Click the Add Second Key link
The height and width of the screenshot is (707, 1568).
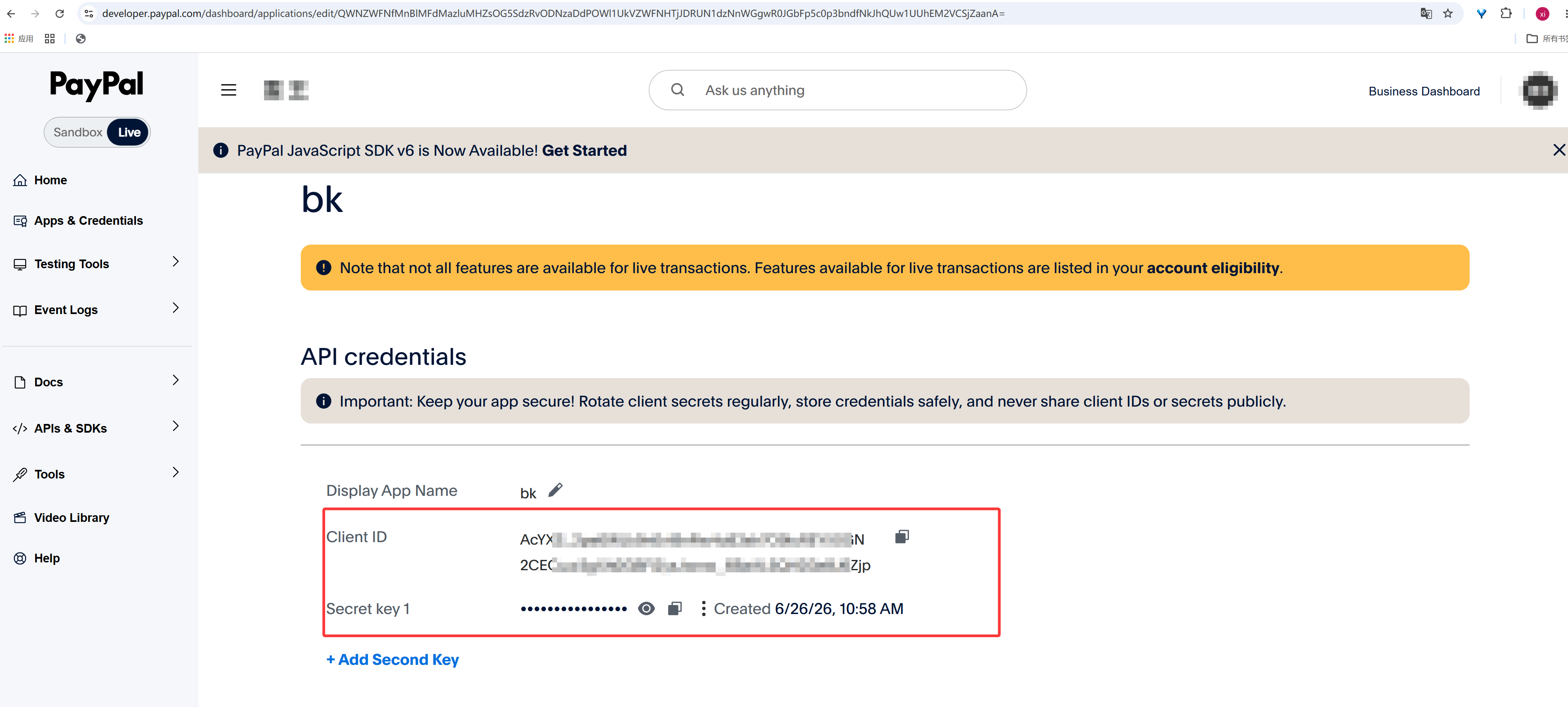coord(393,659)
